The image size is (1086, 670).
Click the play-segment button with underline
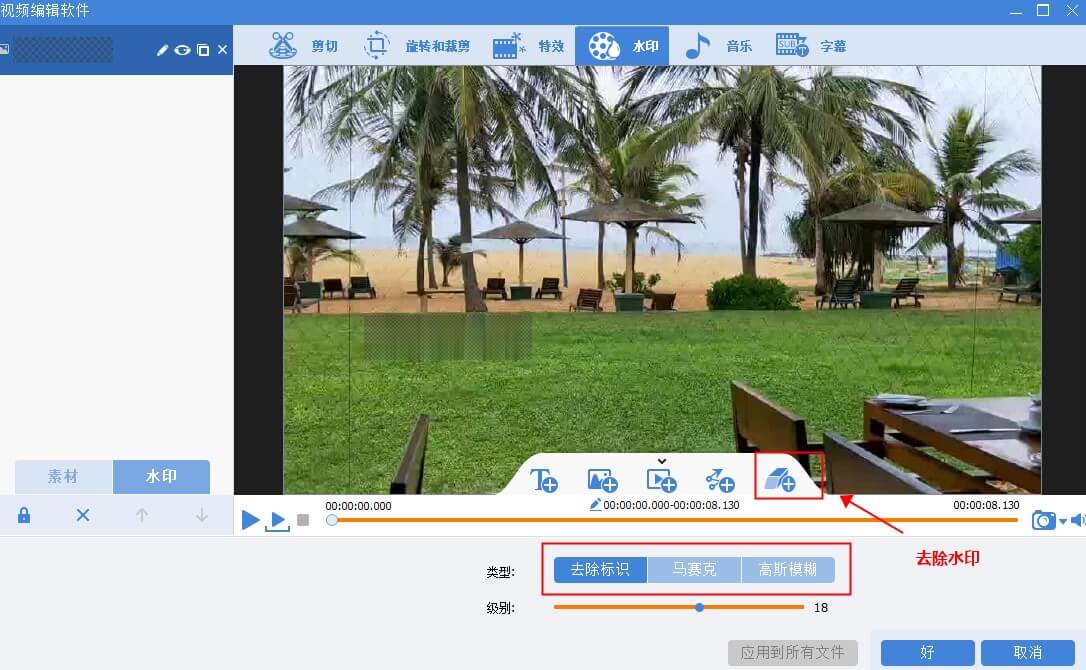coord(278,521)
